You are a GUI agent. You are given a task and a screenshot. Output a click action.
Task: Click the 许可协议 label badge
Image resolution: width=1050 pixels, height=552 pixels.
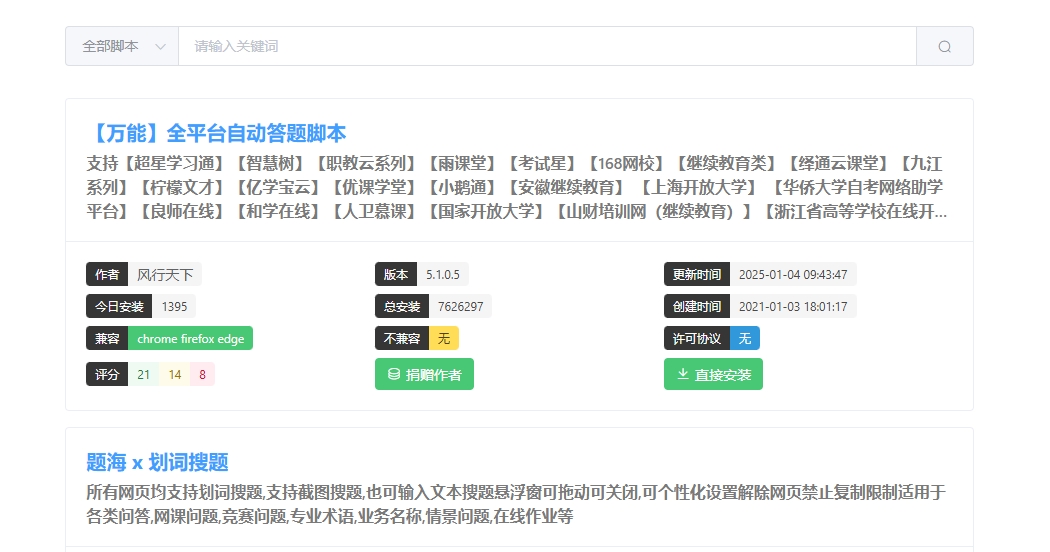click(697, 339)
